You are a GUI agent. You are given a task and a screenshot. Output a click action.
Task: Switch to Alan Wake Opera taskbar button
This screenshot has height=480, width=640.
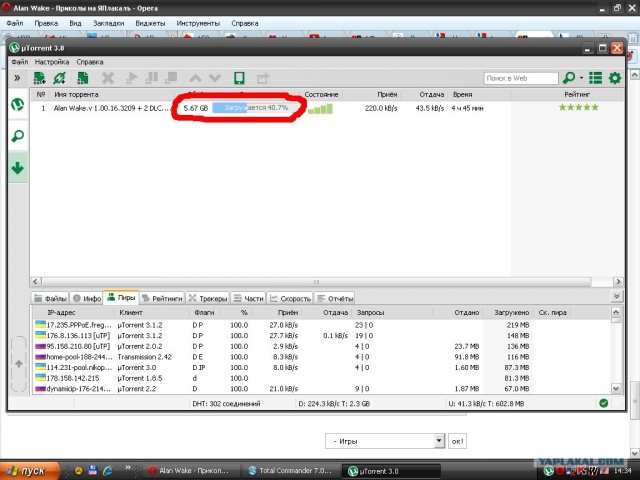(x=190, y=471)
